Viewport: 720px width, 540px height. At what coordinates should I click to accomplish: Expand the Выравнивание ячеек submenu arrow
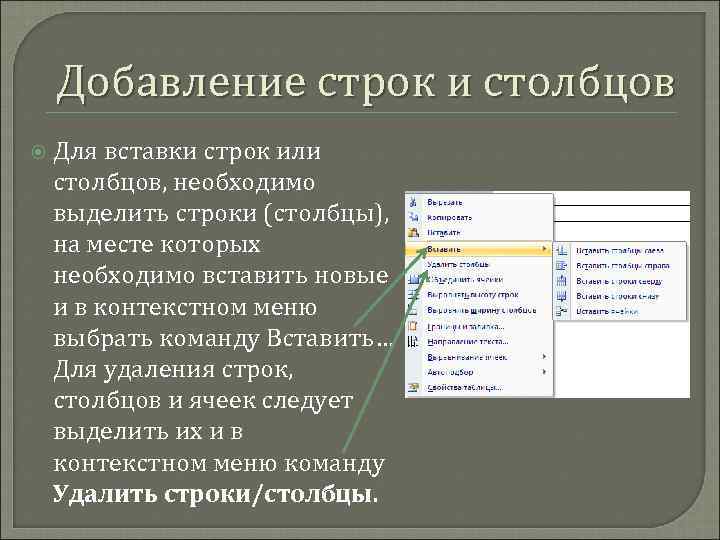pyautogui.click(x=545, y=356)
